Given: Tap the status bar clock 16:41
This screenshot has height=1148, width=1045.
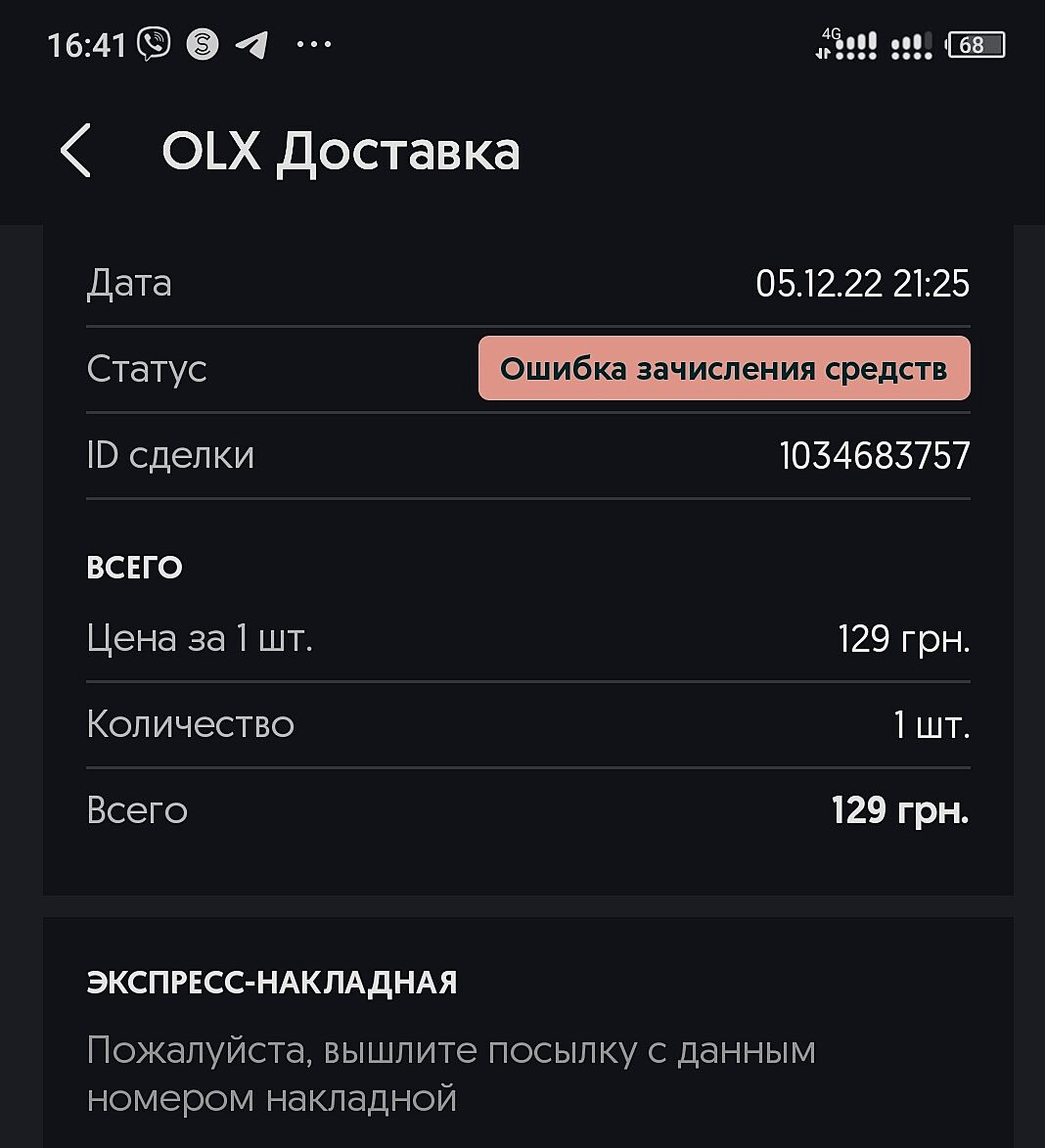Looking at the screenshot, I should [87, 45].
